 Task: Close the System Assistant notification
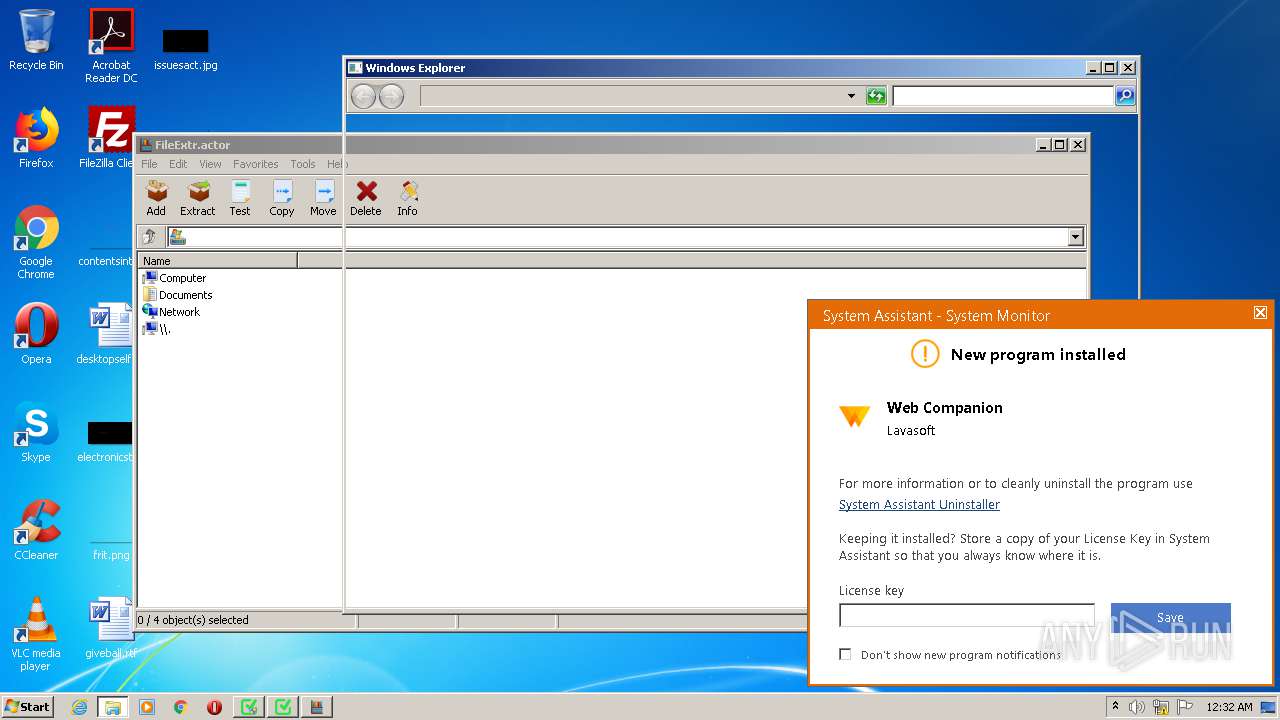coord(1260,313)
